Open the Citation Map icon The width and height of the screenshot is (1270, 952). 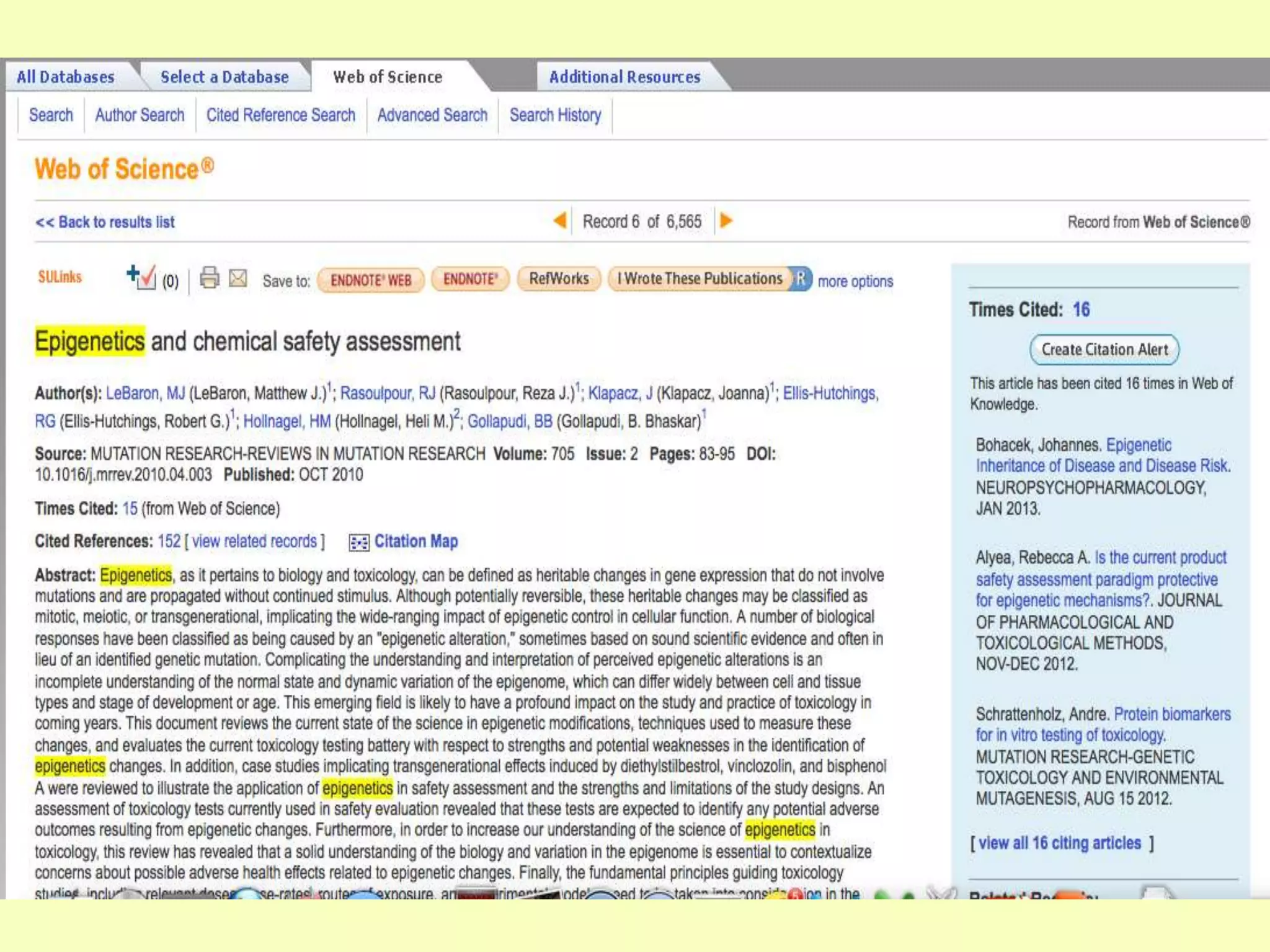coord(358,542)
